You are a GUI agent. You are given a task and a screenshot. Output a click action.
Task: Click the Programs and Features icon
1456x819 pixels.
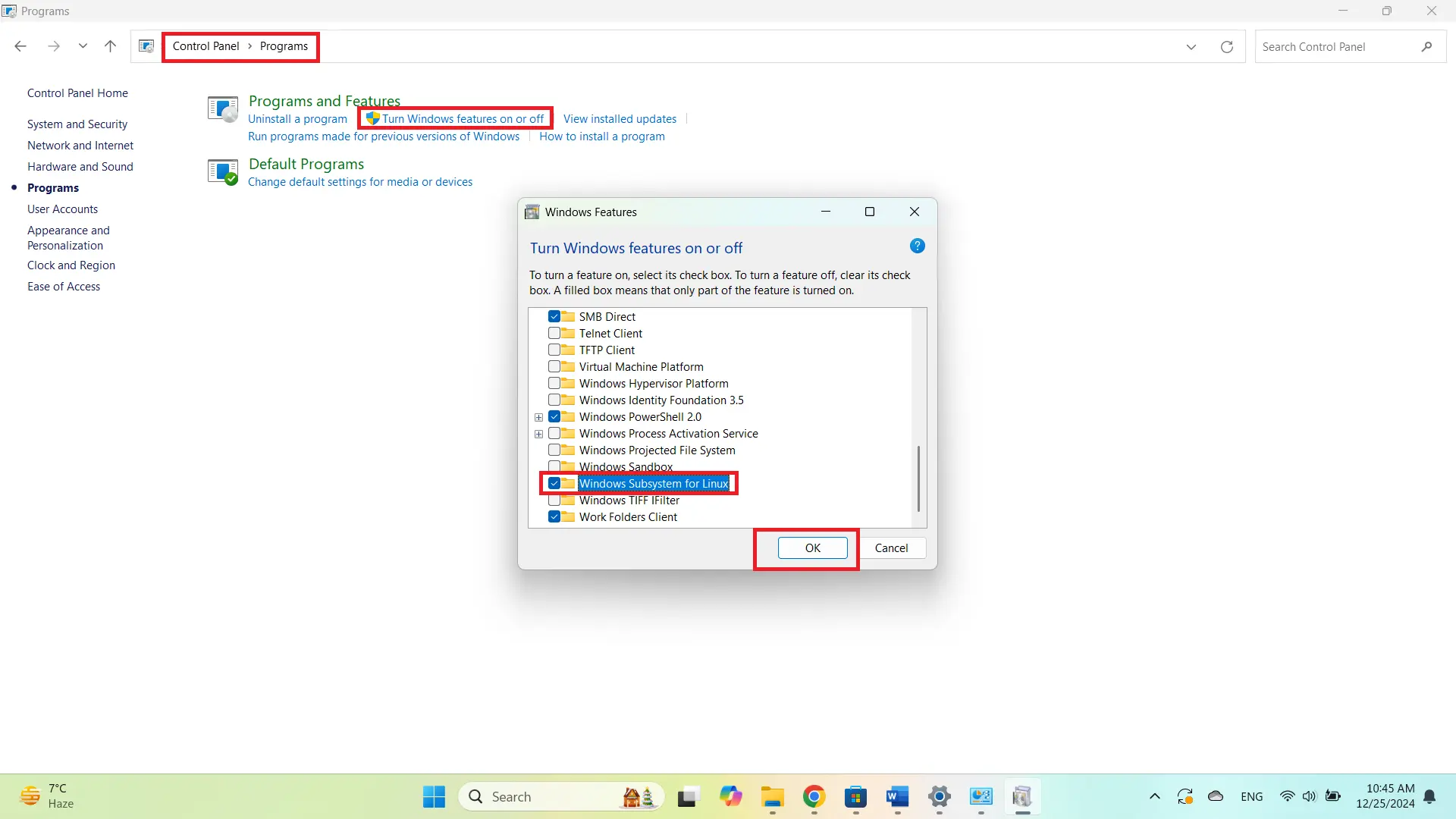(x=223, y=109)
